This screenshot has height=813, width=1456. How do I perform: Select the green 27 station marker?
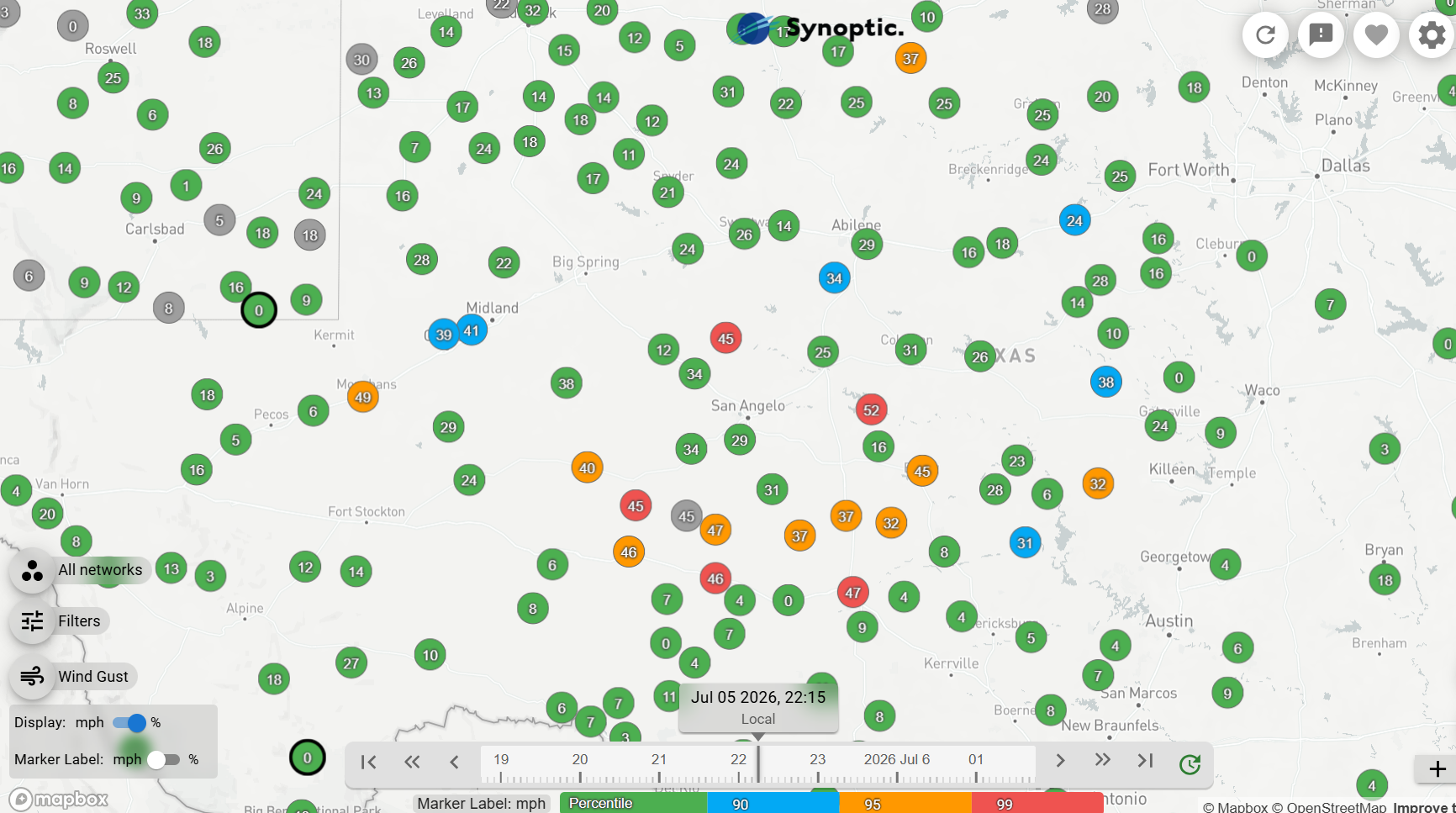(351, 663)
